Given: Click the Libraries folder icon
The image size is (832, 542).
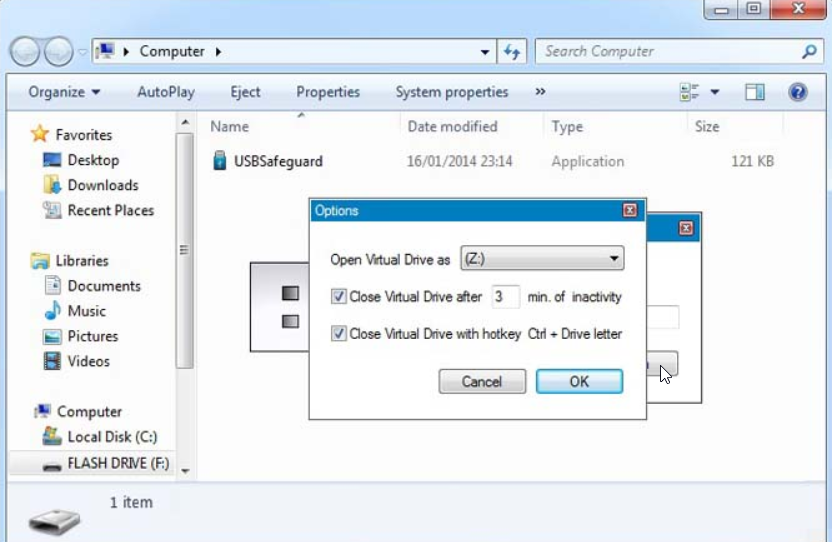Looking at the screenshot, I should click(40, 261).
